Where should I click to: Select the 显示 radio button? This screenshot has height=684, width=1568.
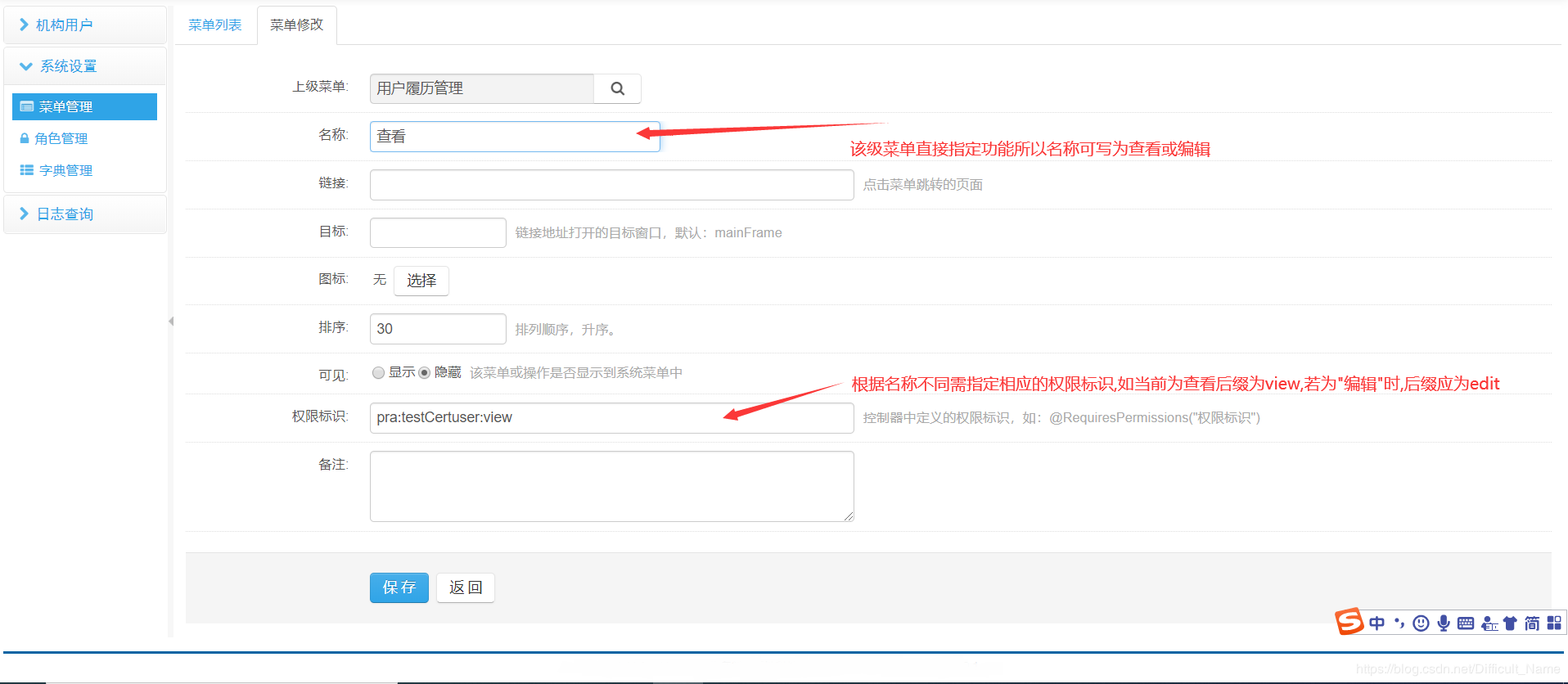378,373
